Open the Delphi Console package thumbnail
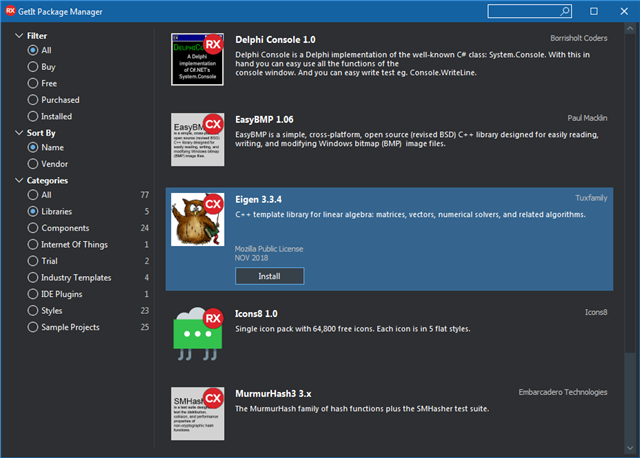The image size is (640, 458). click(x=198, y=60)
